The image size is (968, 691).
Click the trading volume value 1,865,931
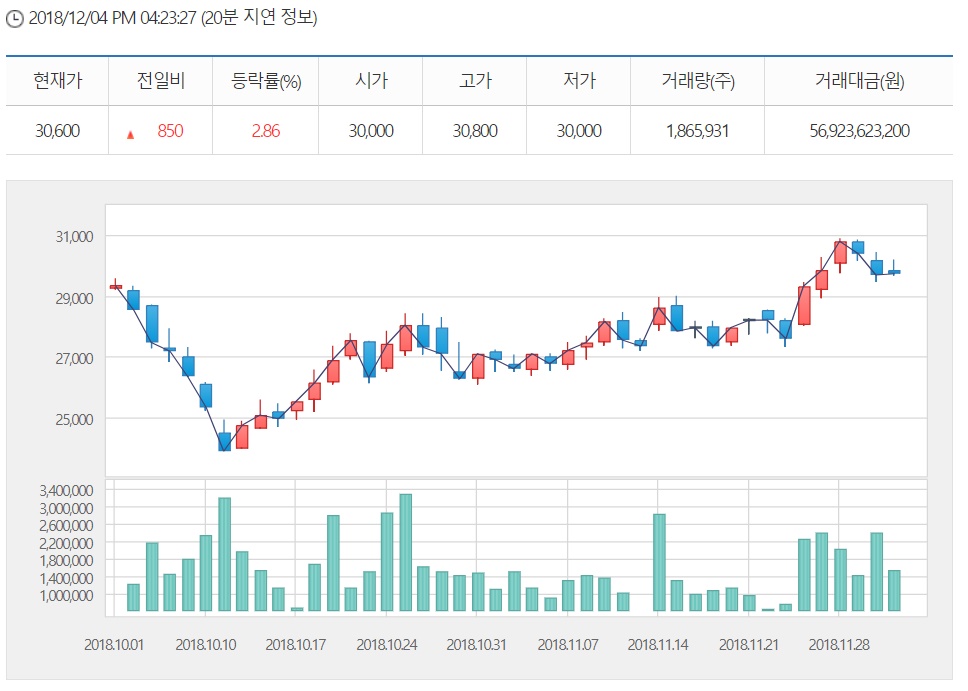click(697, 131)
